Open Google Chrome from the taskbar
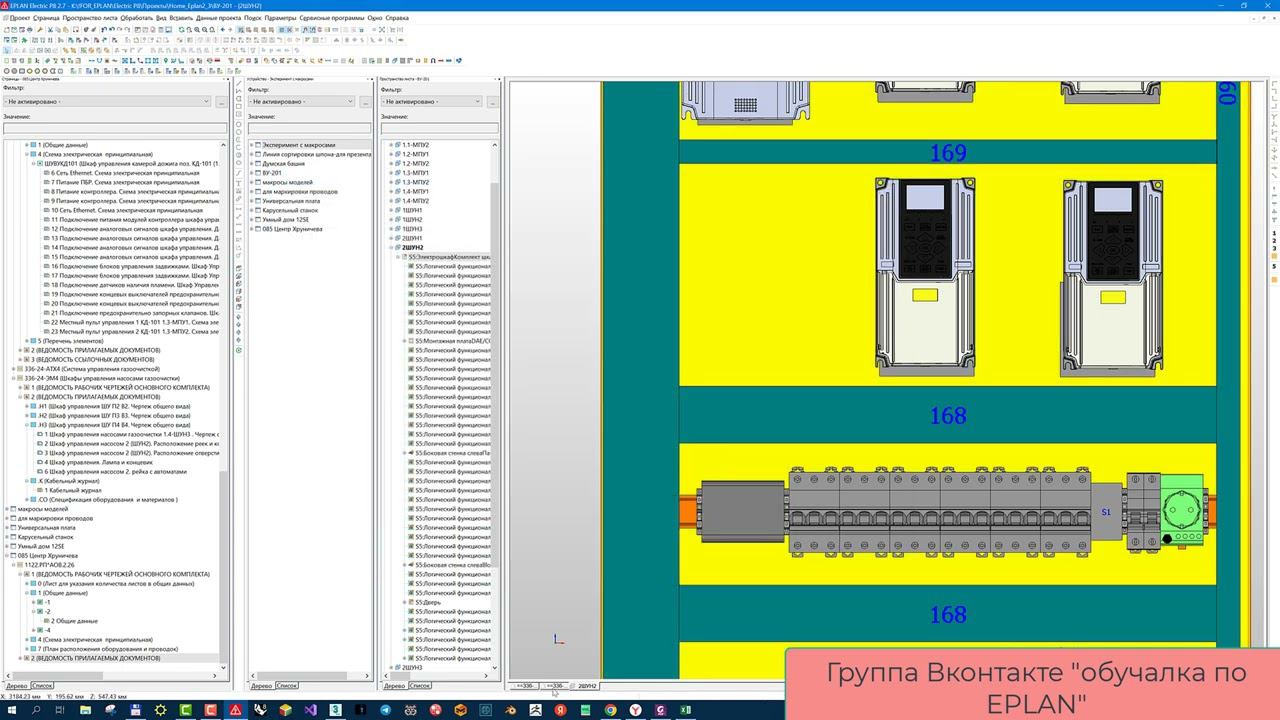 (610, 710)
